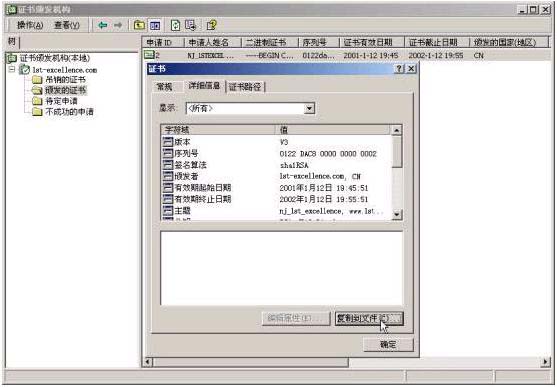Screen dimensions: 557x387
Task: Select the 证书颁发机构(本地) root node icon
Action: click(x=12, y=58)
